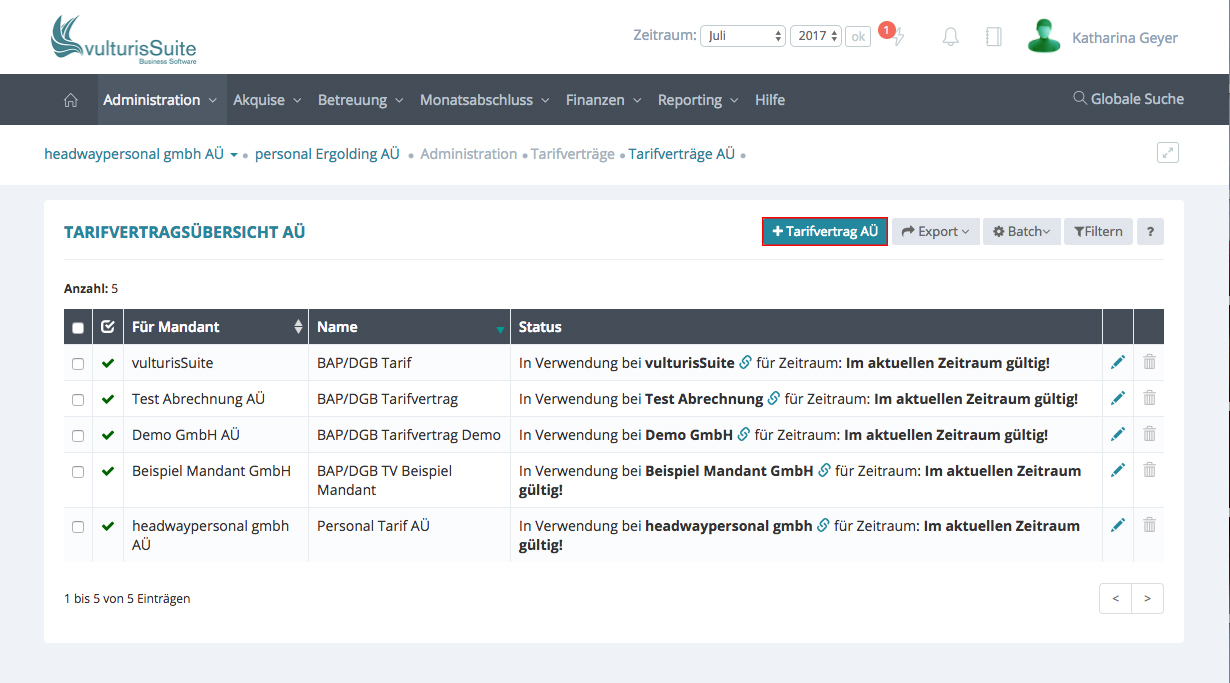
Task: Click the home icon in navigation bar
Action: (70, 100)
